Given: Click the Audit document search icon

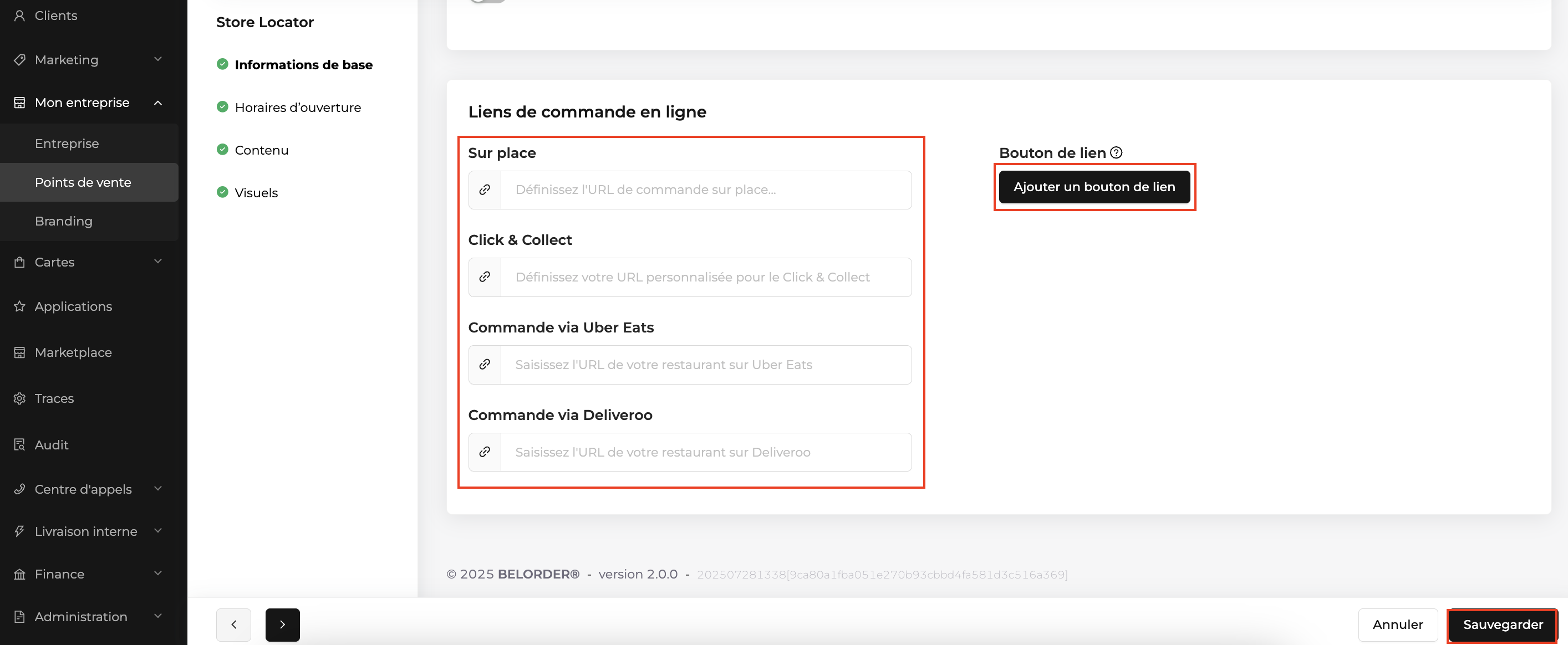Looking at the screenshot, I should [x=19, y=445].
